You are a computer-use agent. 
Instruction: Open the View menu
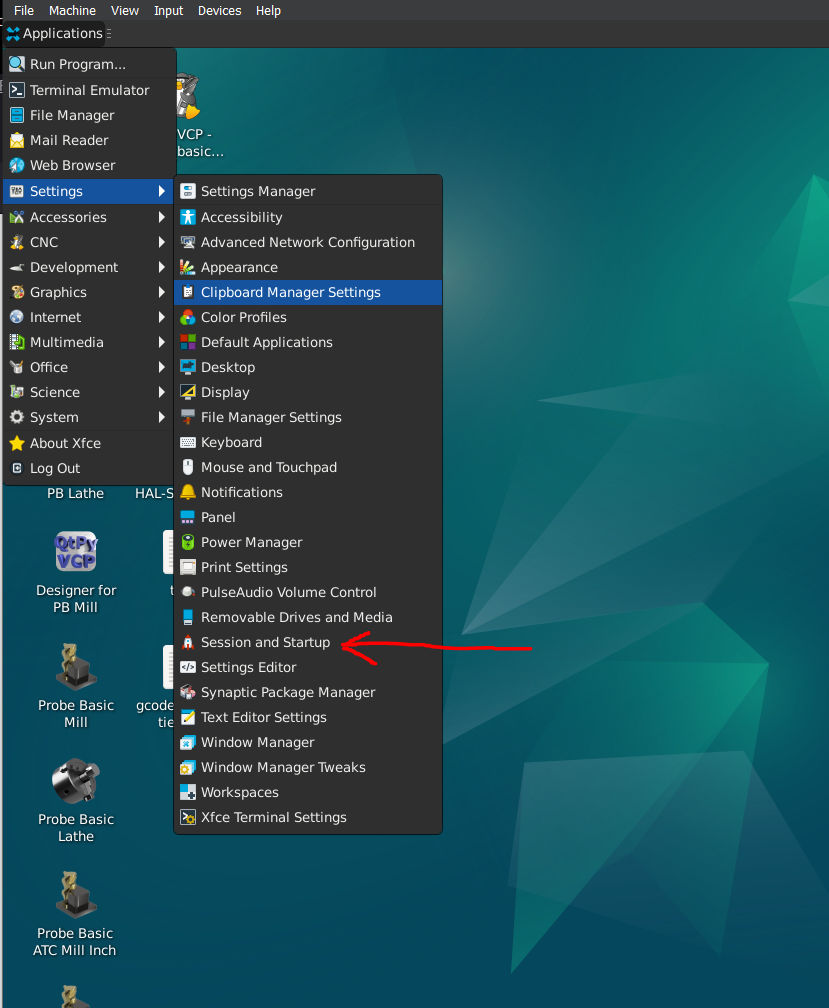click(124, 10)
